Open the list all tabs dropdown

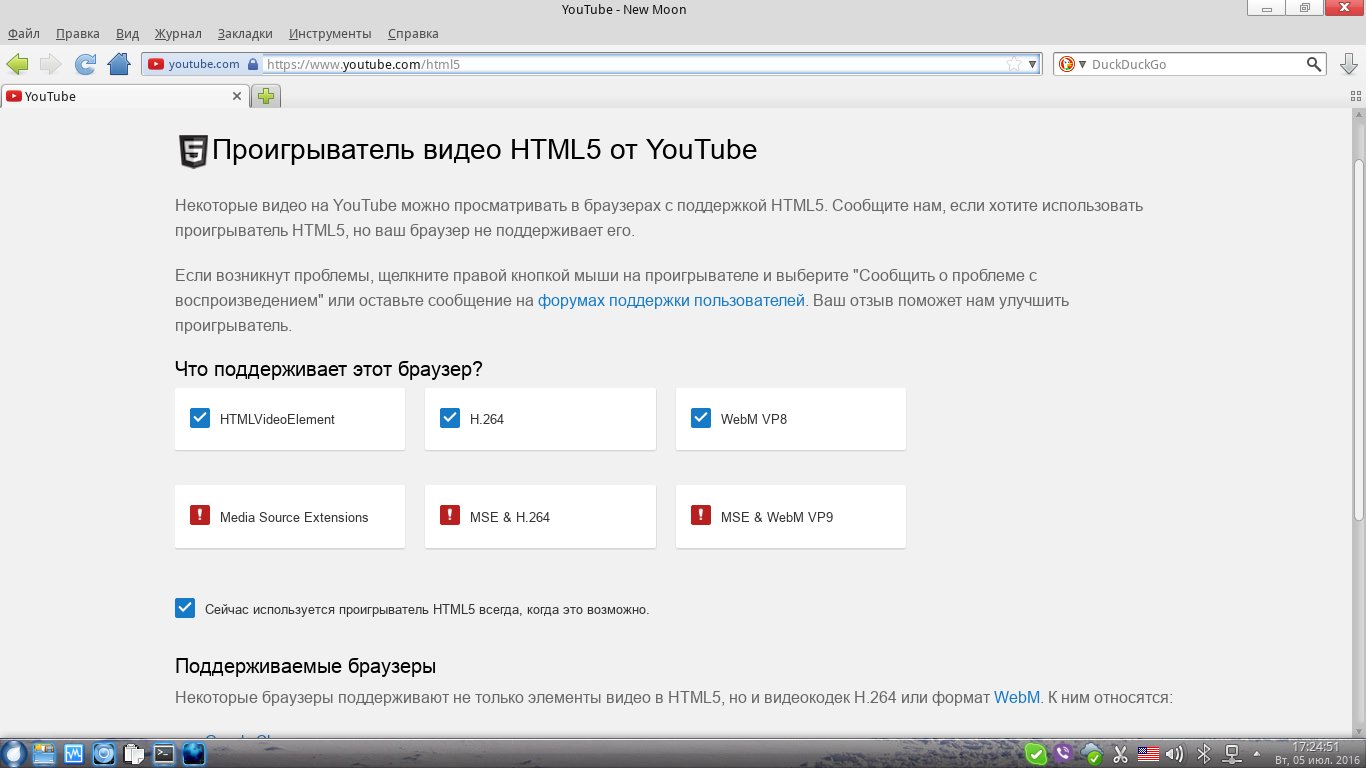point(1355,97)
